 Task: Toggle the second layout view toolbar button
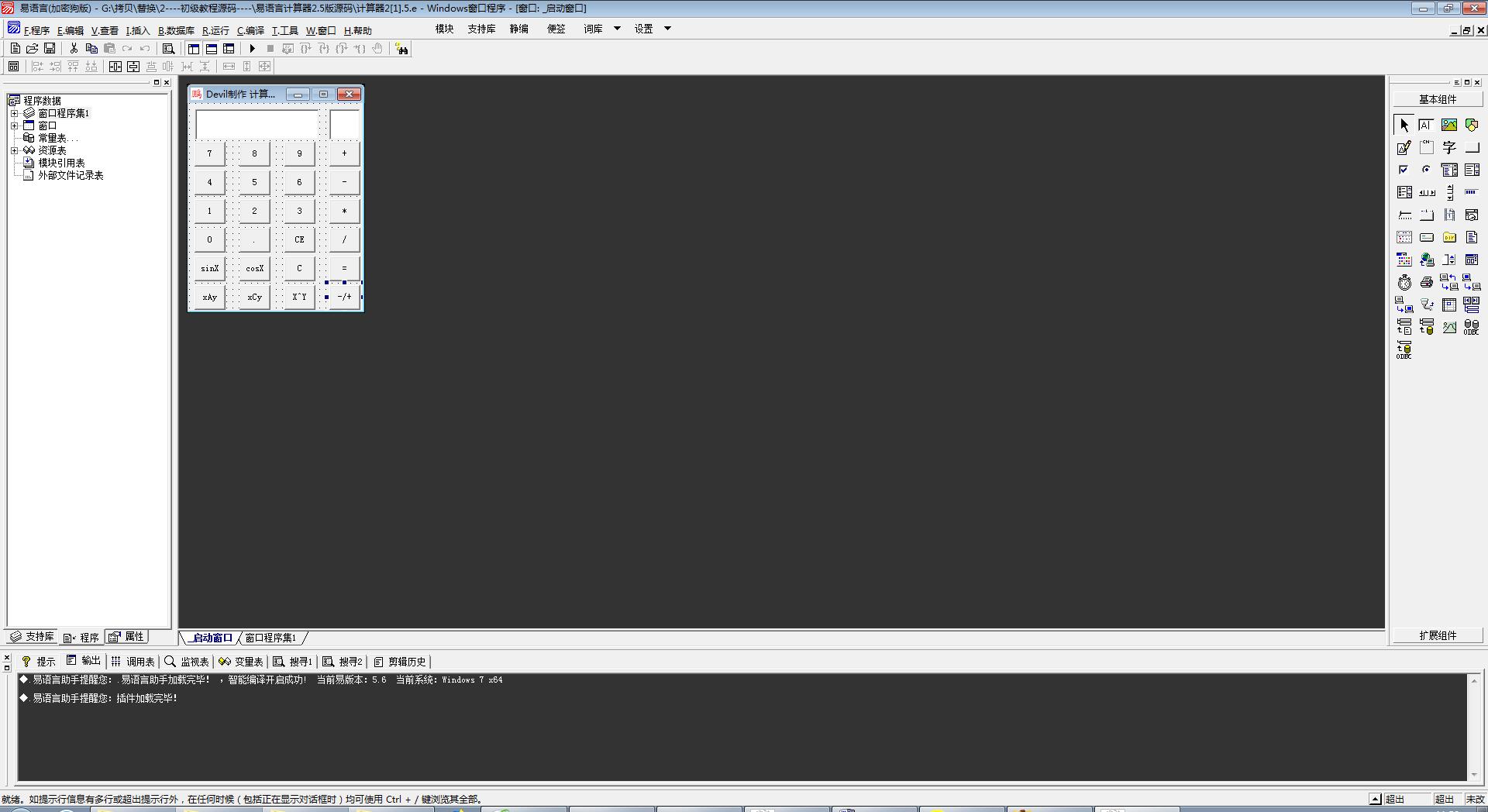(212, 48)
